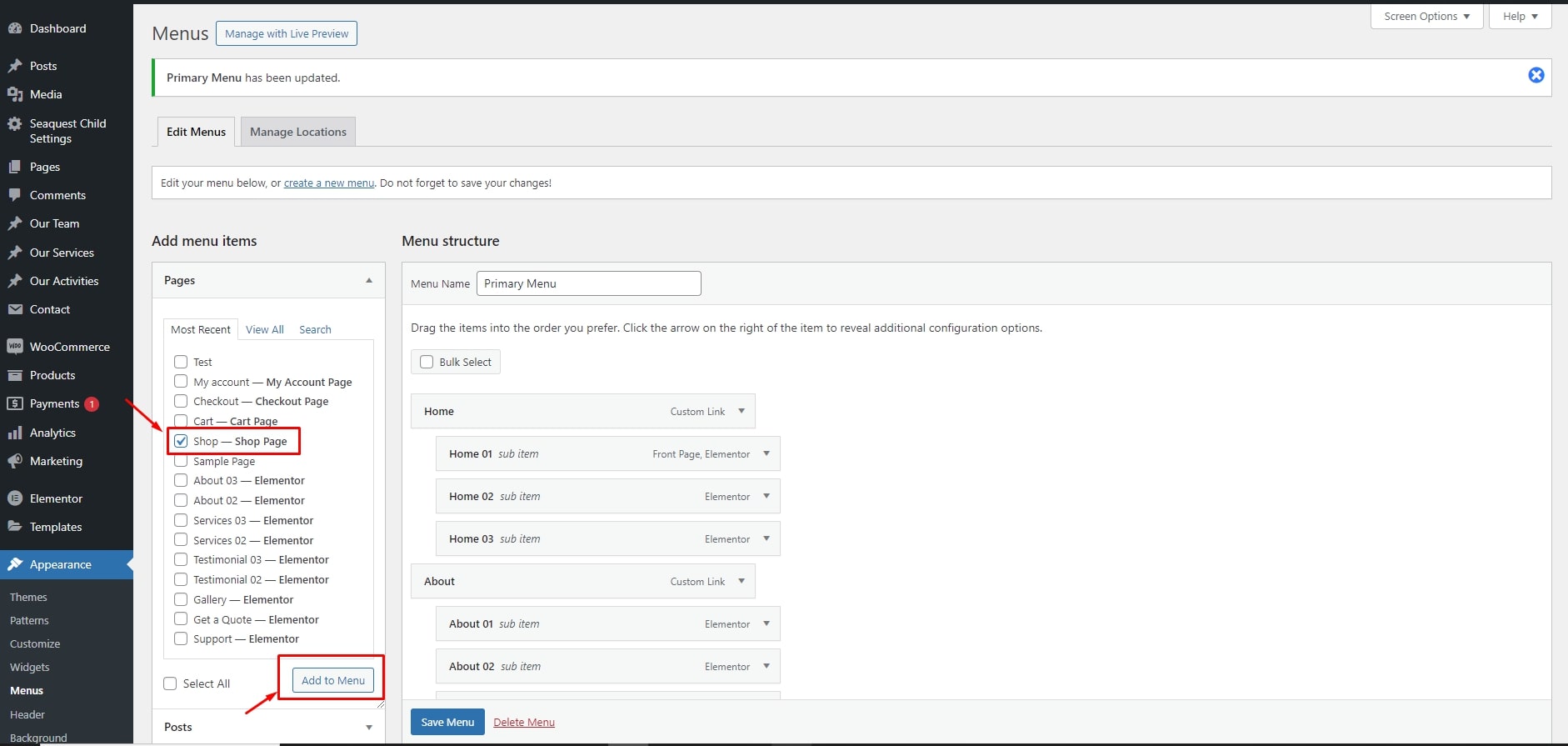This screenshot has width=1568, height=746.
Task: Open Customize in the Appearance submenu
Action: (x=35, y=643)
